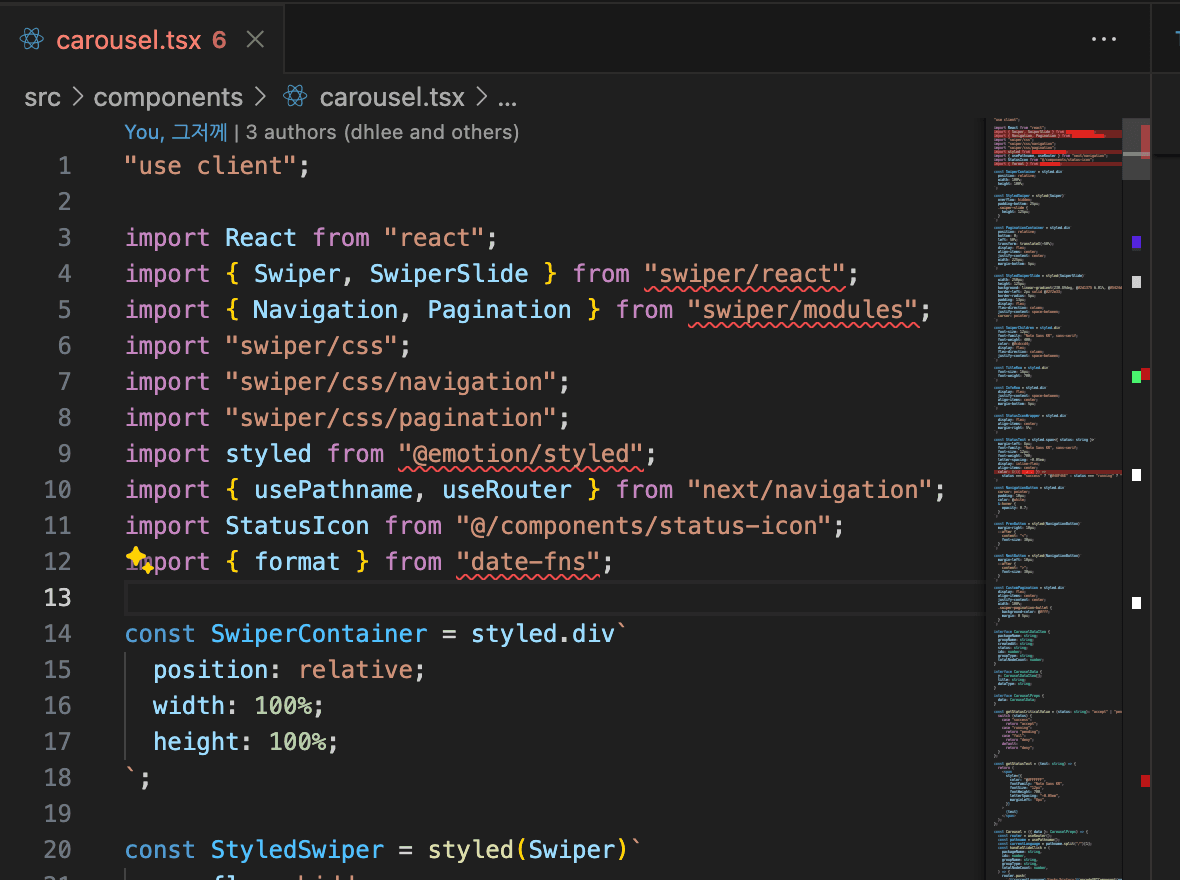Open the src breadcrumb folder dropdown
This screenshot has width=1180, height=880.
pos(43,97)
